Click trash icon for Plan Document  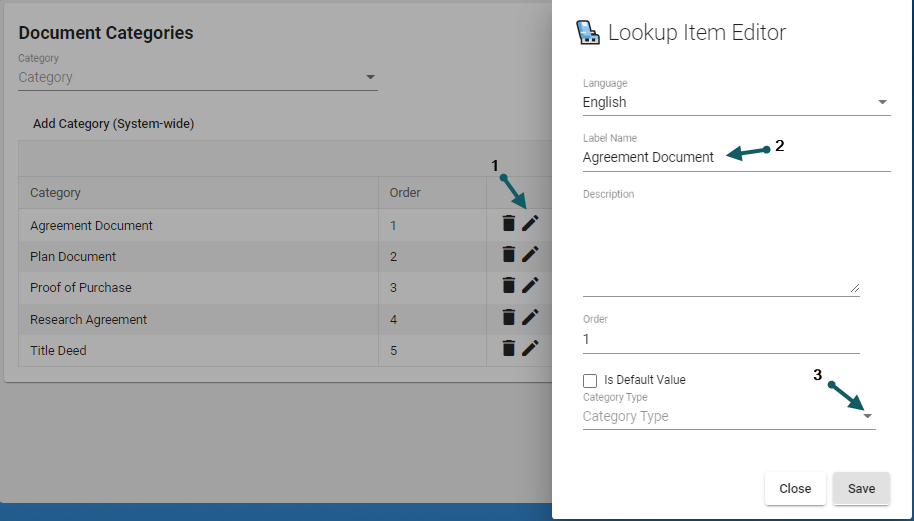point(509,255)
